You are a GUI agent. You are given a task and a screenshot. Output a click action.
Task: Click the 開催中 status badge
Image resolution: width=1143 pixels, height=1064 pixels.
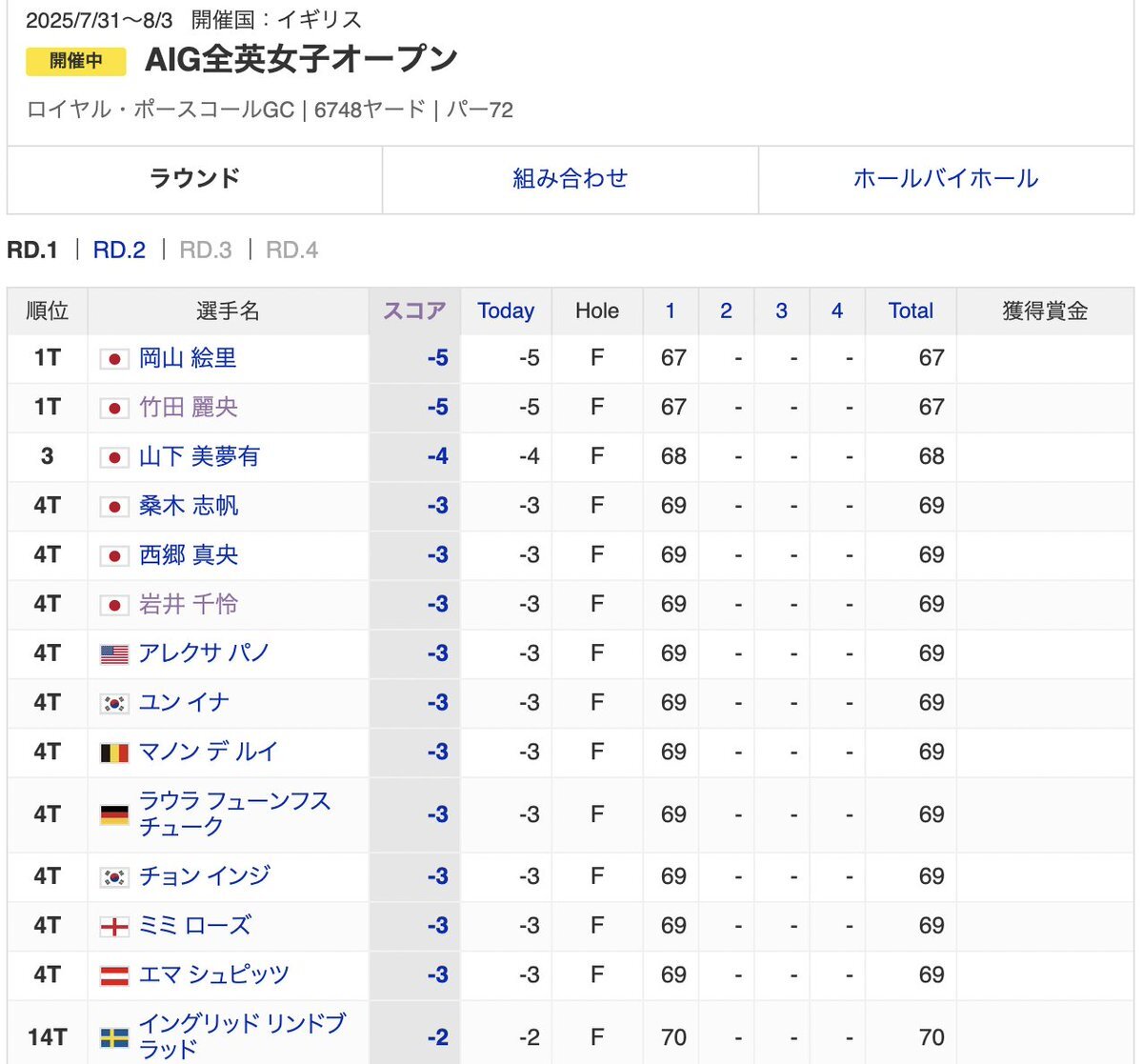pyautogui.click(x=76, y=61)
